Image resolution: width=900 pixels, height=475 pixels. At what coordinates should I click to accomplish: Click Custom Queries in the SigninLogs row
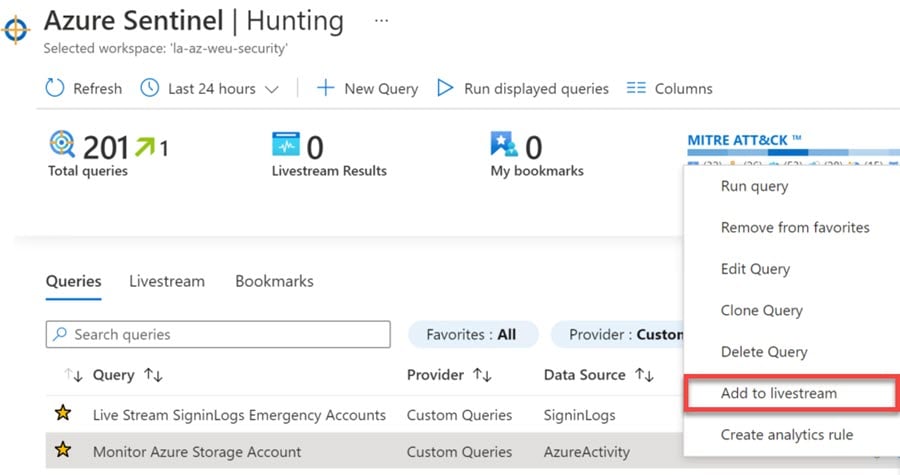pos(459,415)
